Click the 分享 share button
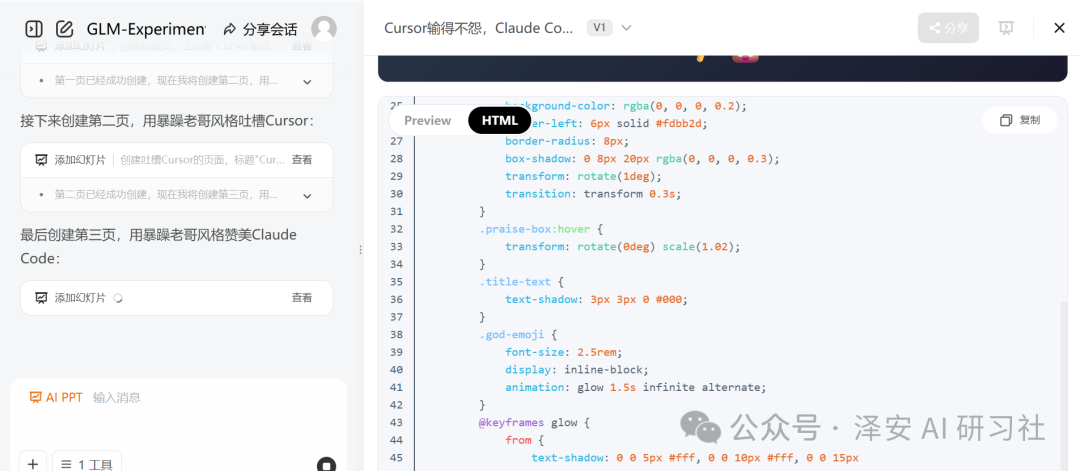 click(x=948, y=28)
